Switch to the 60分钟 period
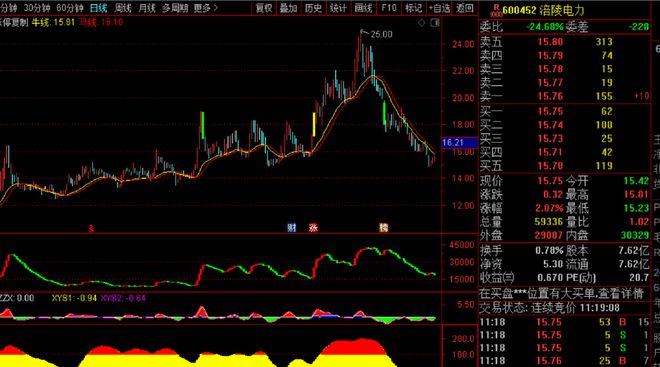660x367 pixels. (x=70, y=8)
